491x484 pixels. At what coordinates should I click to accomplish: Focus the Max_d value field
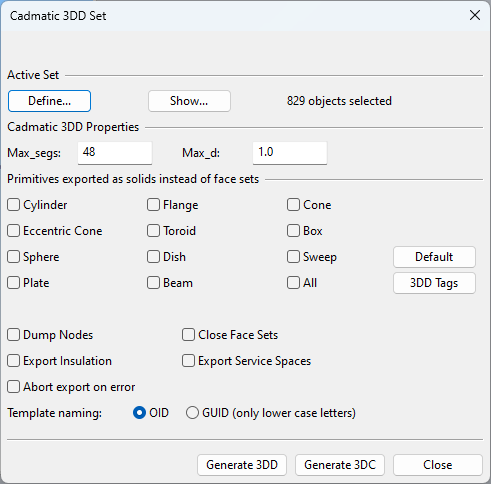tap(290, 153)
